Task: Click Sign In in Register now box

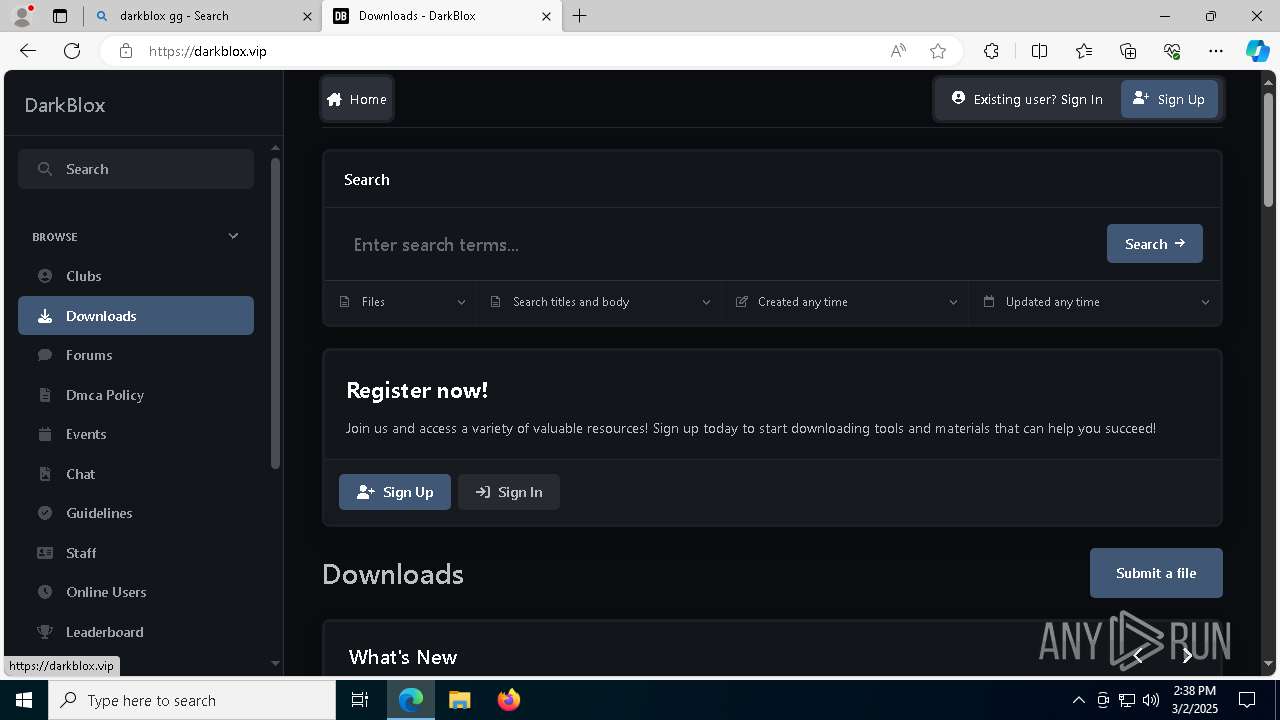Action: [509, 492]
